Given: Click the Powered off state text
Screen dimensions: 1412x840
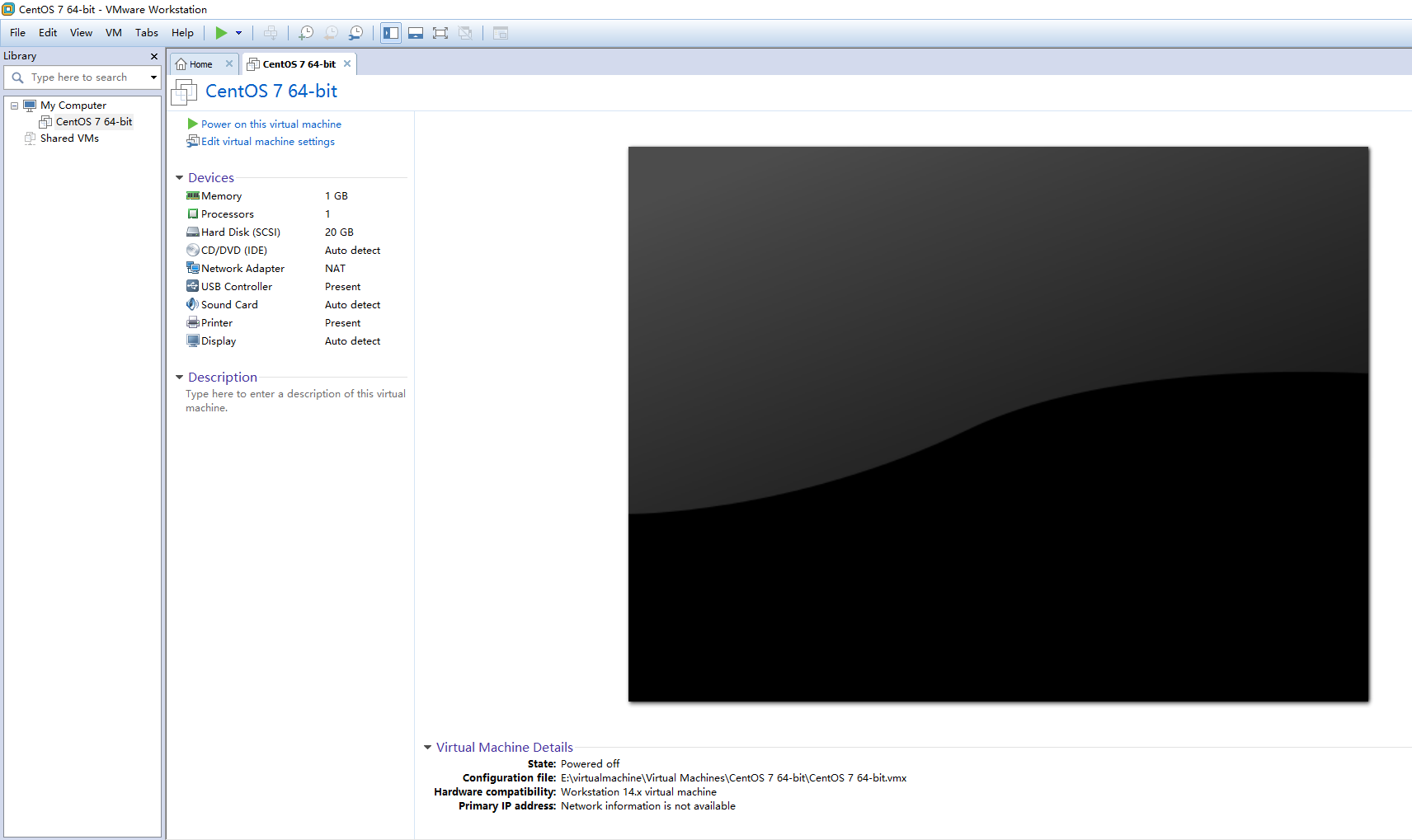Looking at the screenshot, I should tap(590, 764).
